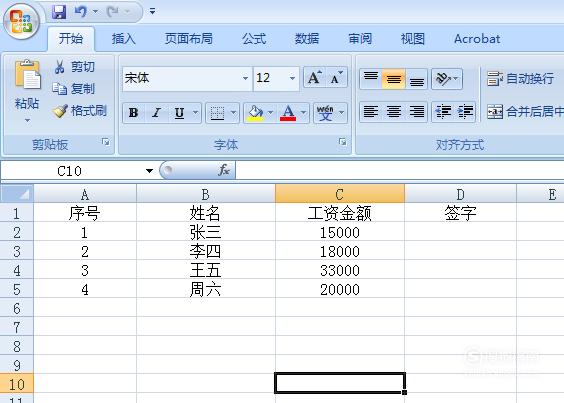Decrease indent icon
The height and width of the screenshot is (403, 564).
point(443,112)
